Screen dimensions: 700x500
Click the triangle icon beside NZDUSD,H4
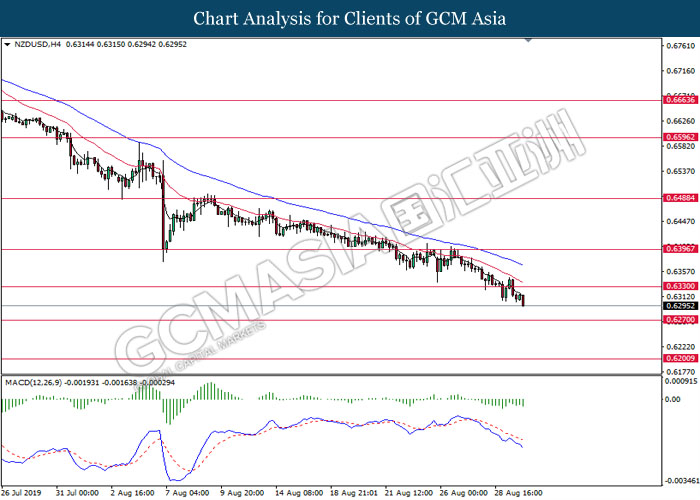pyautogui.click(x=8, y=45)
